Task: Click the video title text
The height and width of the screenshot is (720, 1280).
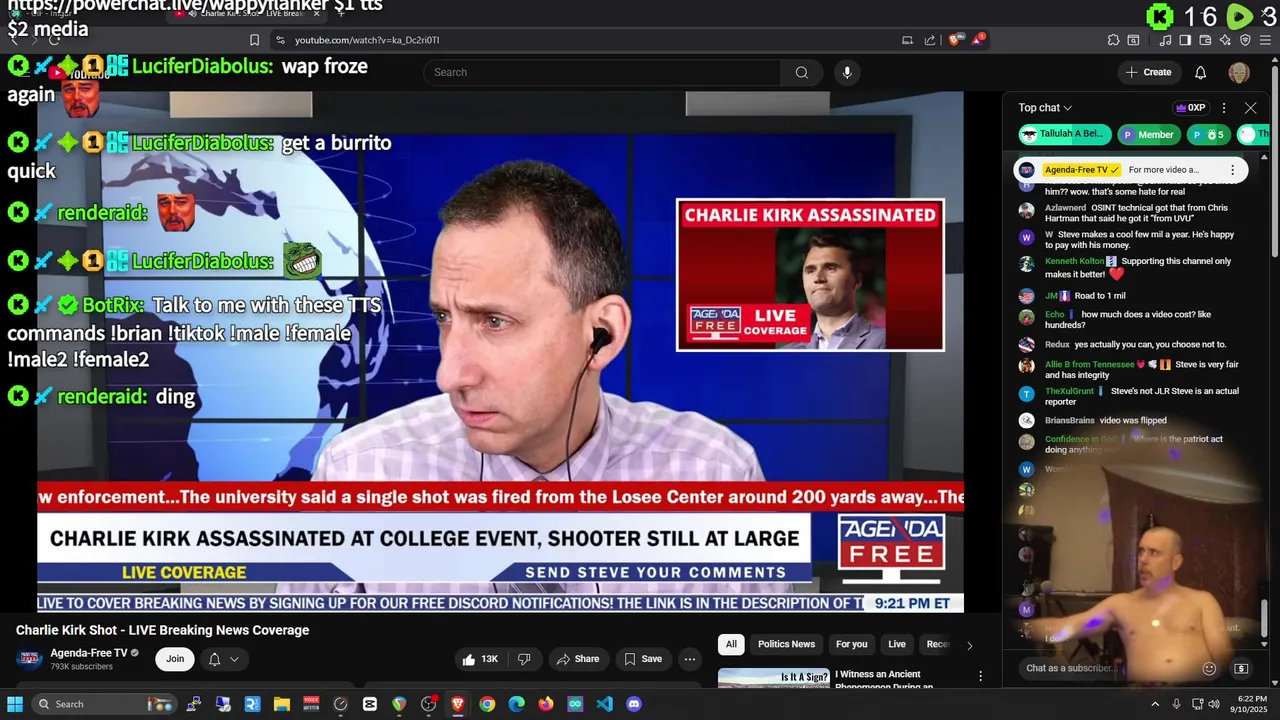Action: coord(163,630)
